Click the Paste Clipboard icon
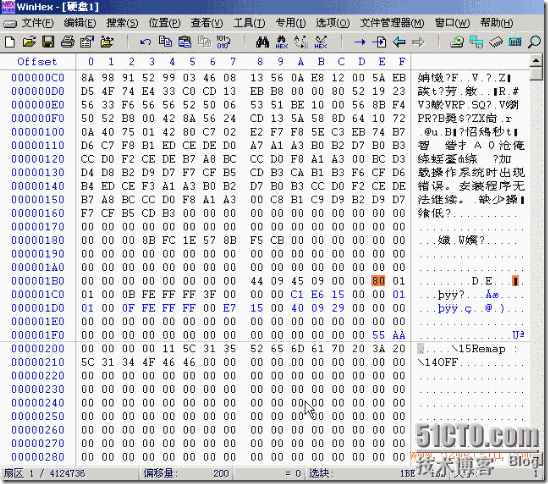This screenshot has width=548, height=484. coord(185,42)
